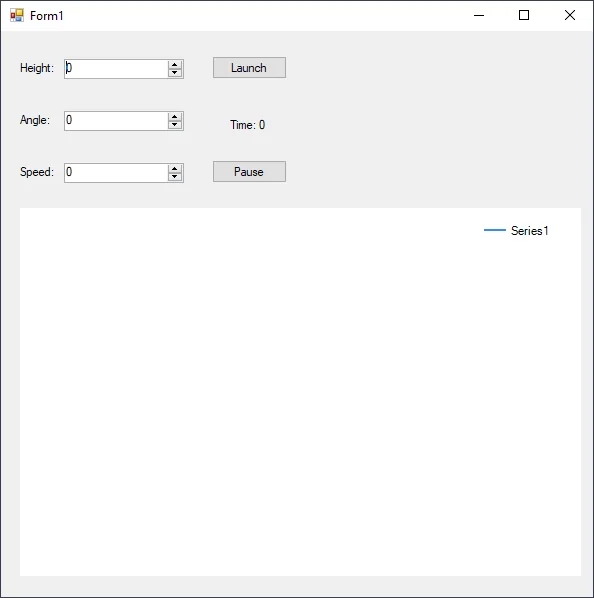
Task: Click the "Speed:" label
Action: coord(37,172)
